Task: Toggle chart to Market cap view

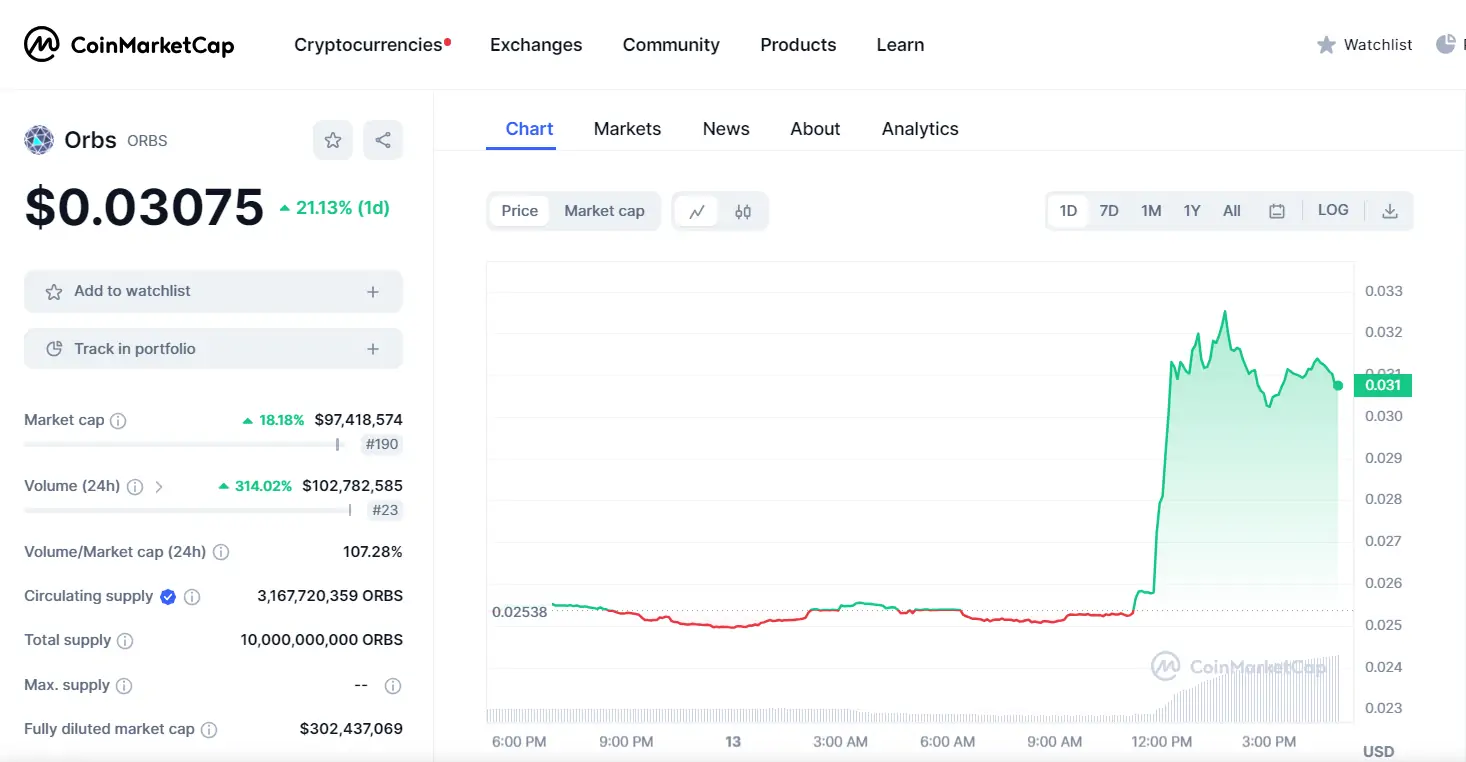Action: (604, 211)
